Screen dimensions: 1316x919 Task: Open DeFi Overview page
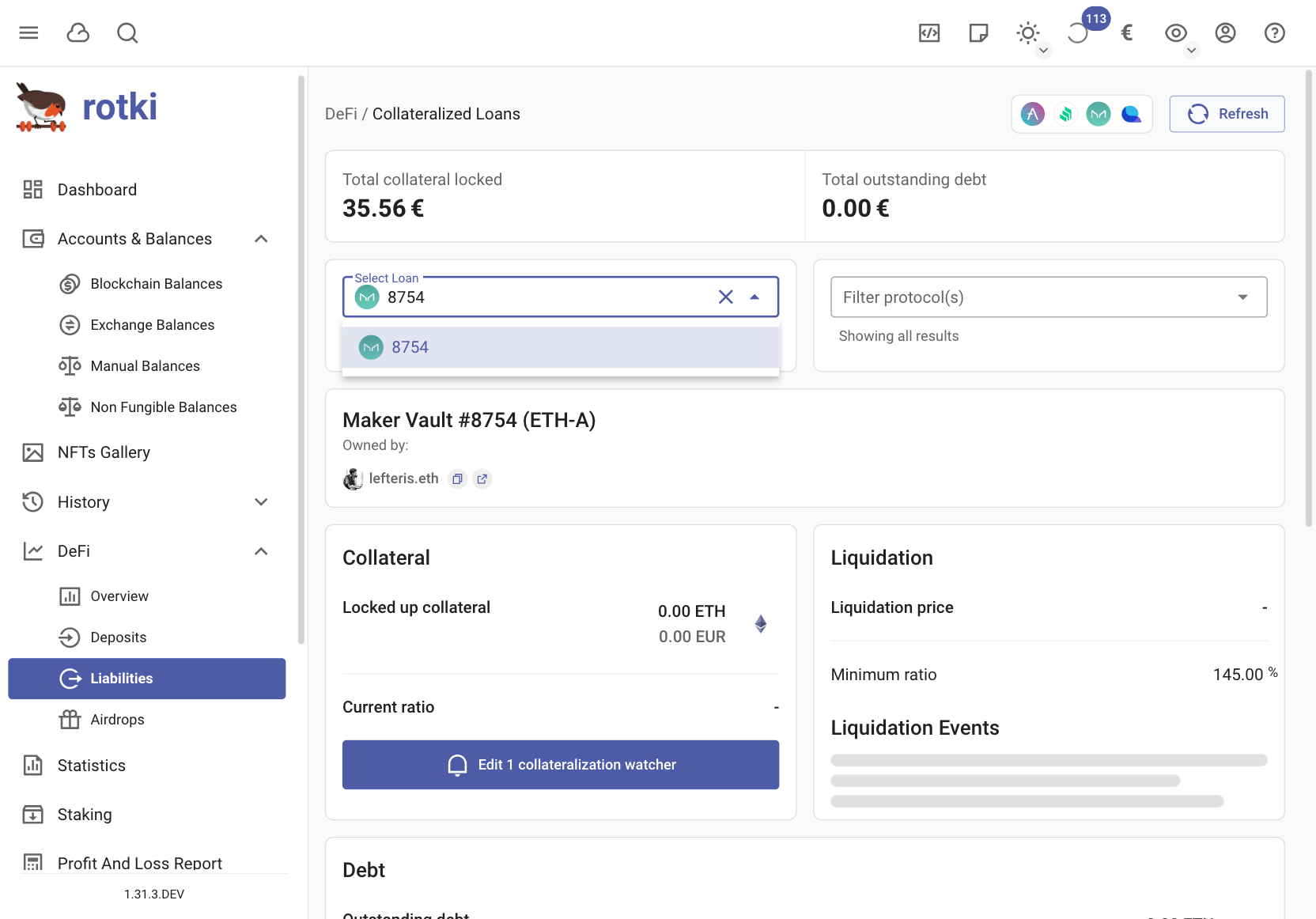click(147, 596)
